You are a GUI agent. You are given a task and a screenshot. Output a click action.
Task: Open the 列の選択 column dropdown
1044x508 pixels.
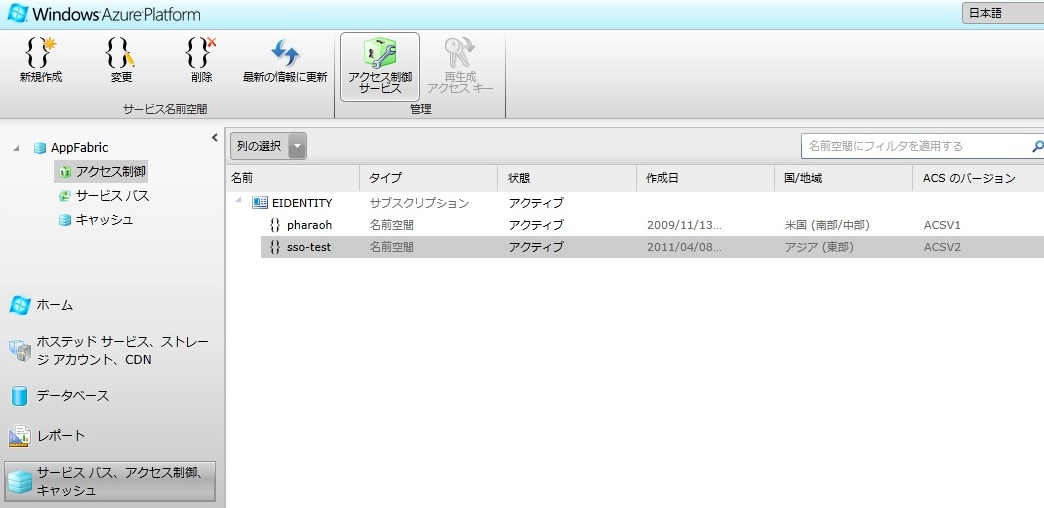click(268, 146)
